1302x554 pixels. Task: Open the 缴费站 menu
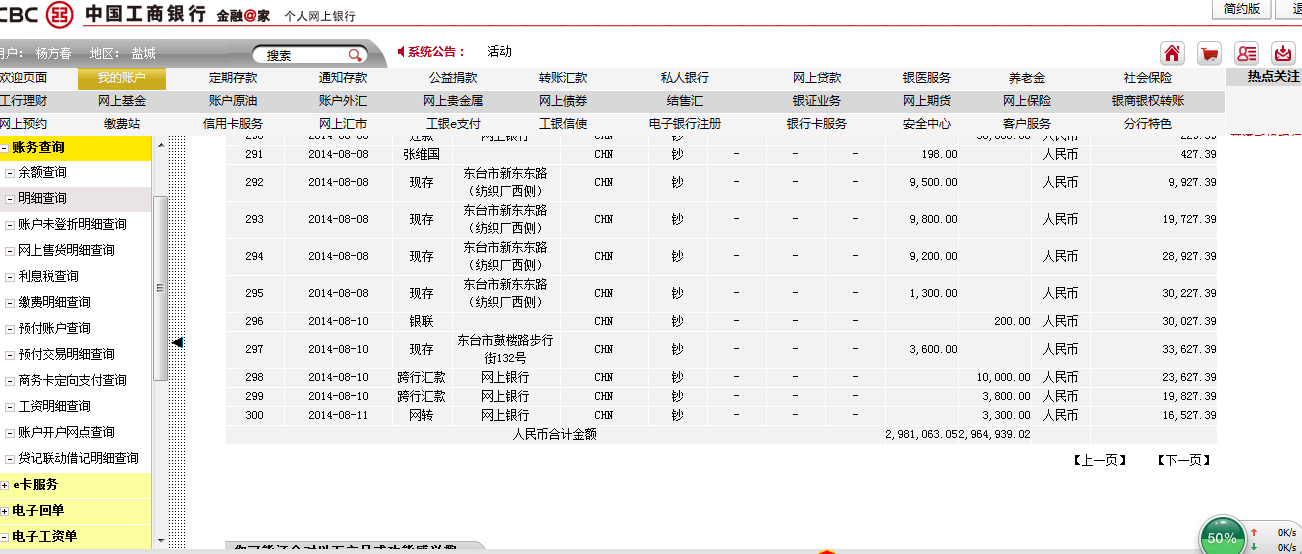tap(122, 124)
